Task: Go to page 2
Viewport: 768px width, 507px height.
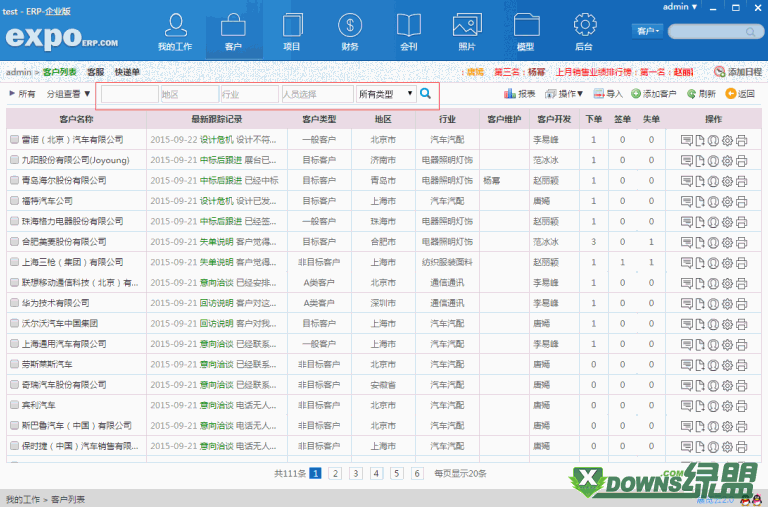Action: click(335, 474)
